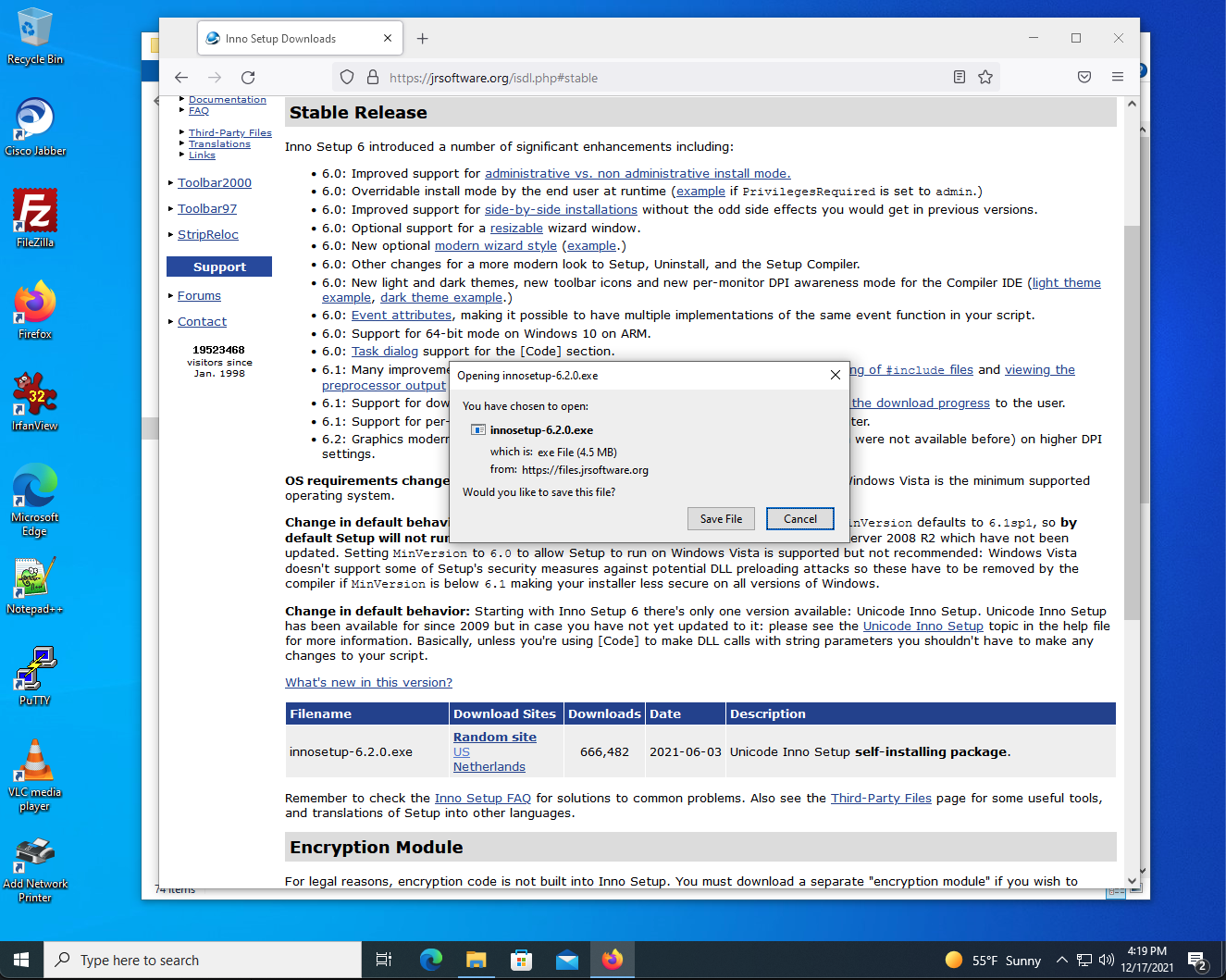This screenshot has height=980, width=1226.
Task: Click Save File in download dialog
Action: 721,519
